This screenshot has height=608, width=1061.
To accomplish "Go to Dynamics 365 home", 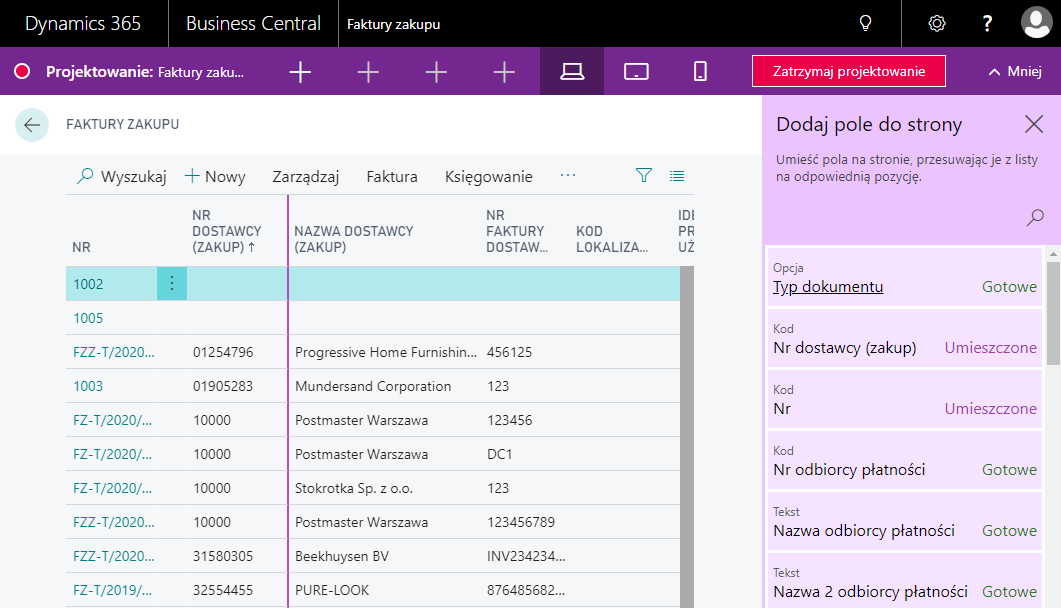I will (83, 24).
